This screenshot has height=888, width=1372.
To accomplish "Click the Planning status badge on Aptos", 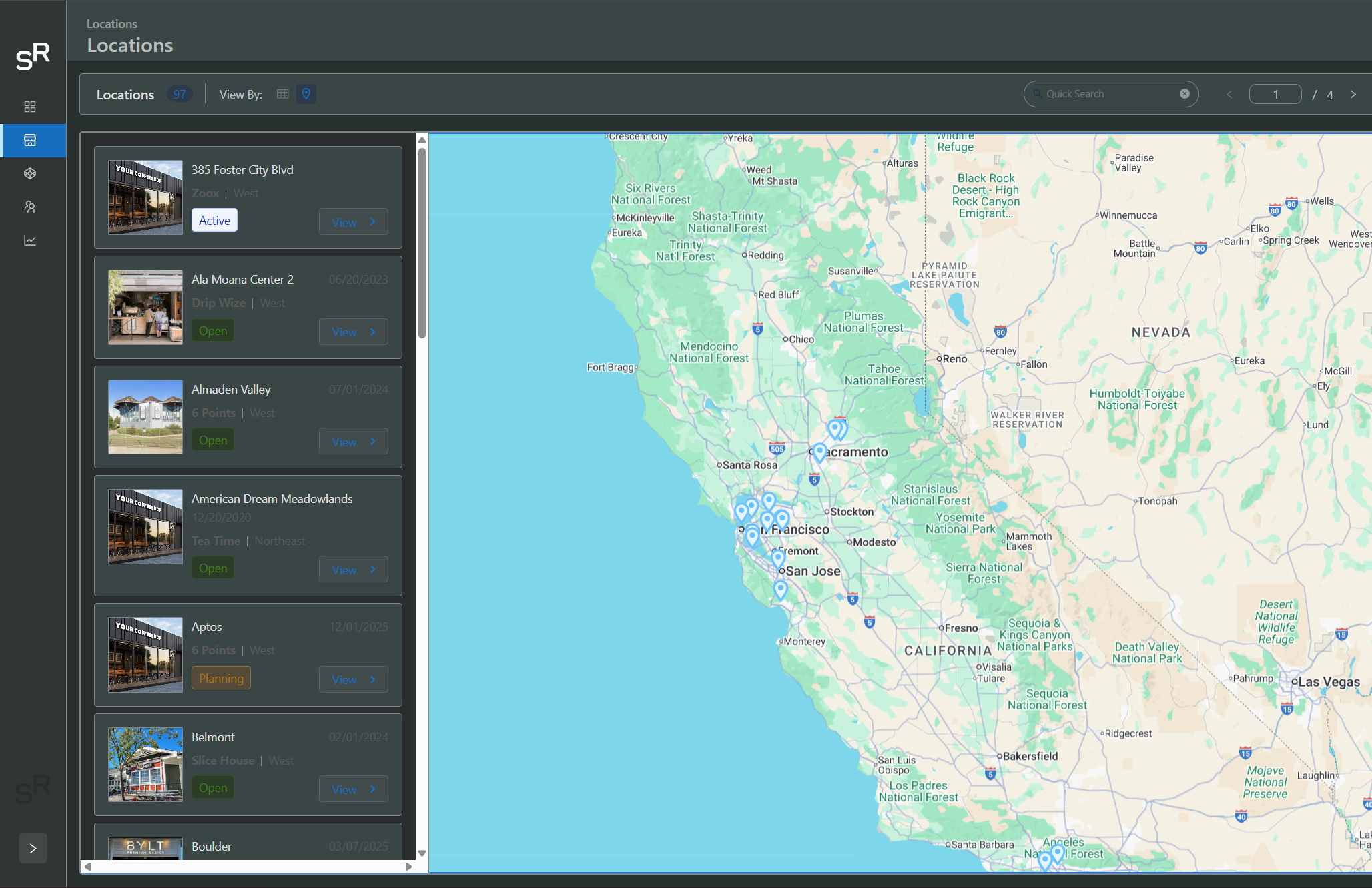I will pyautogui.click(x=221, y=678).
